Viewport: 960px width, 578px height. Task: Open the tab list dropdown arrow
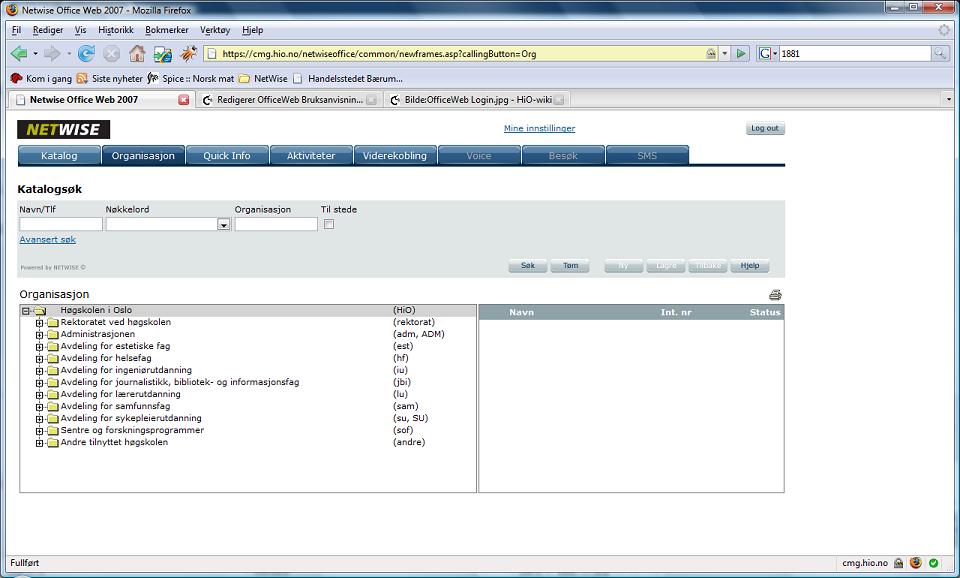point(949,99)
